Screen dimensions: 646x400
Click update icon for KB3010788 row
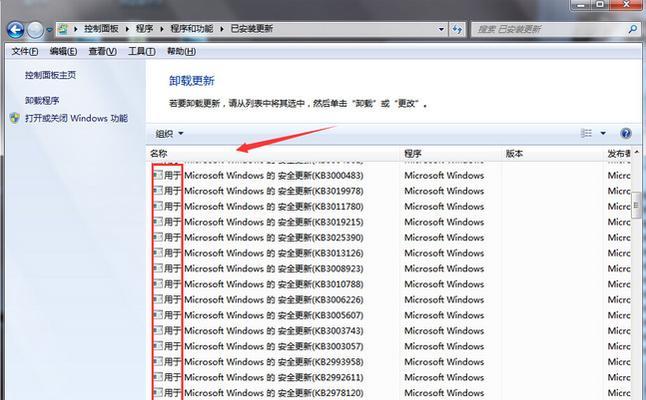(158, 284)
